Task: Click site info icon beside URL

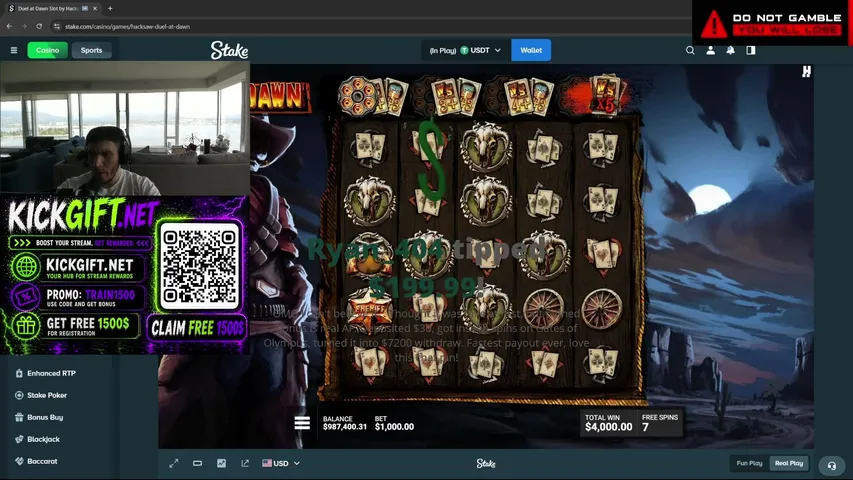Action: click(x=57, y=26)
